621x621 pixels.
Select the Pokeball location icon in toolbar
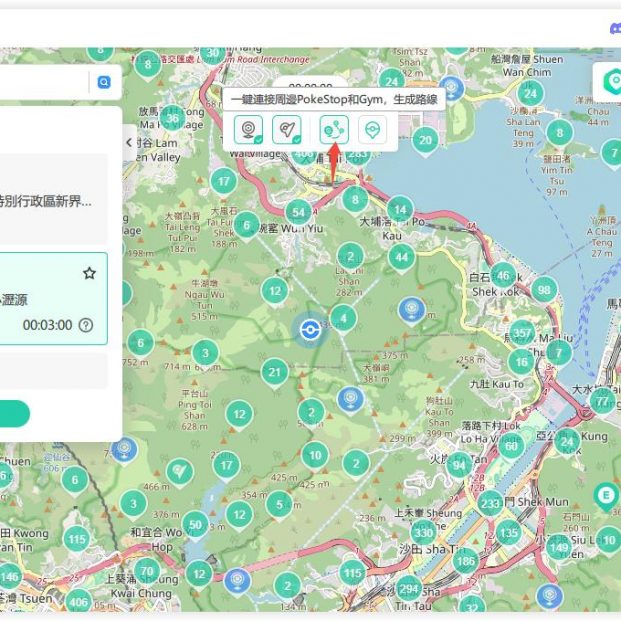[372, 129]
